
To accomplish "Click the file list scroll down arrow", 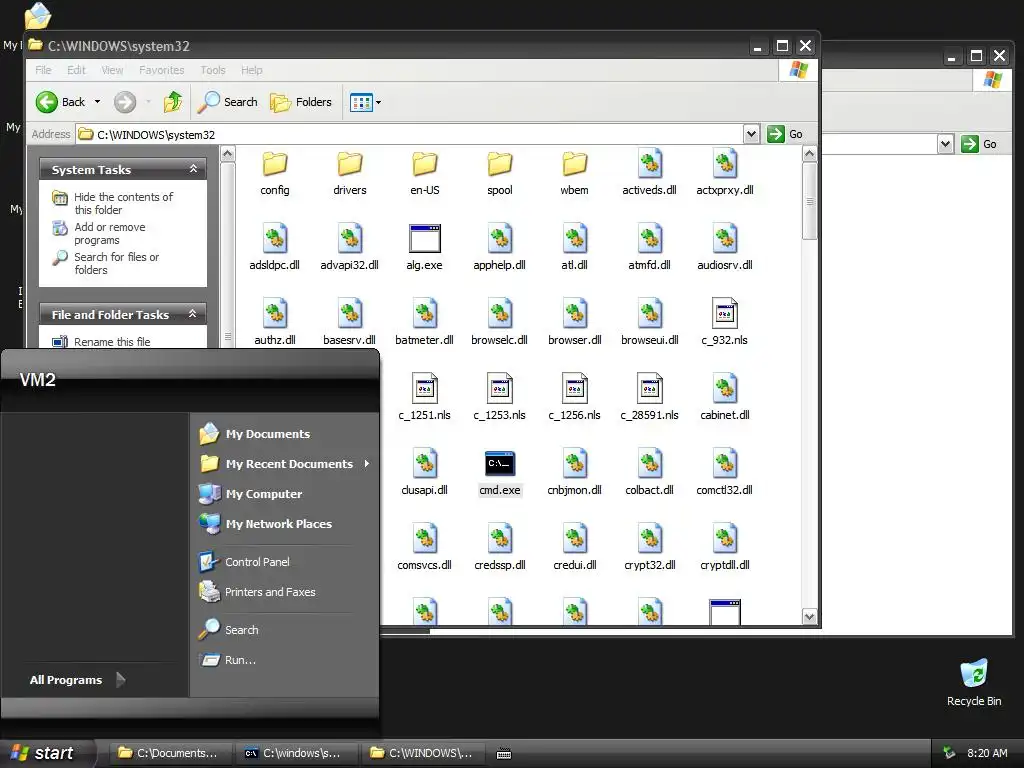I will pyautogui.click(x=809, y=616).
